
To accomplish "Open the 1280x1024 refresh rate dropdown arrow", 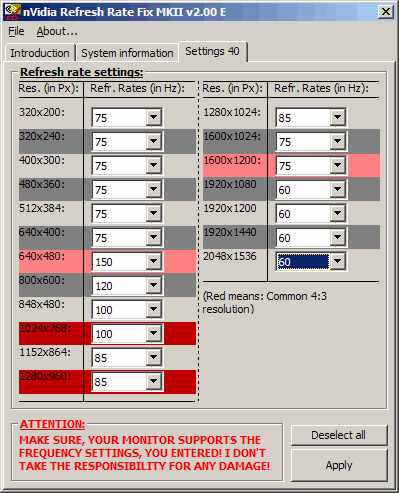I will click(338, 117).
